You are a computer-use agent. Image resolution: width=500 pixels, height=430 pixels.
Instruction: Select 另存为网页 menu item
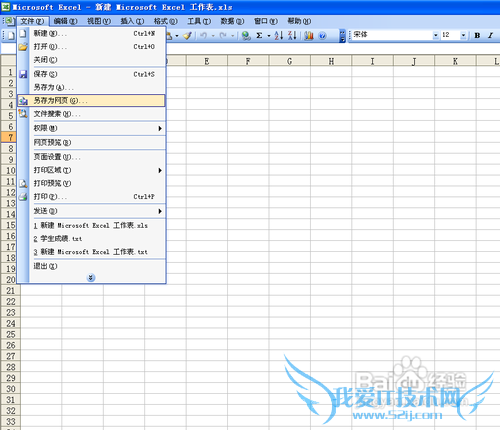coord(91,101)
